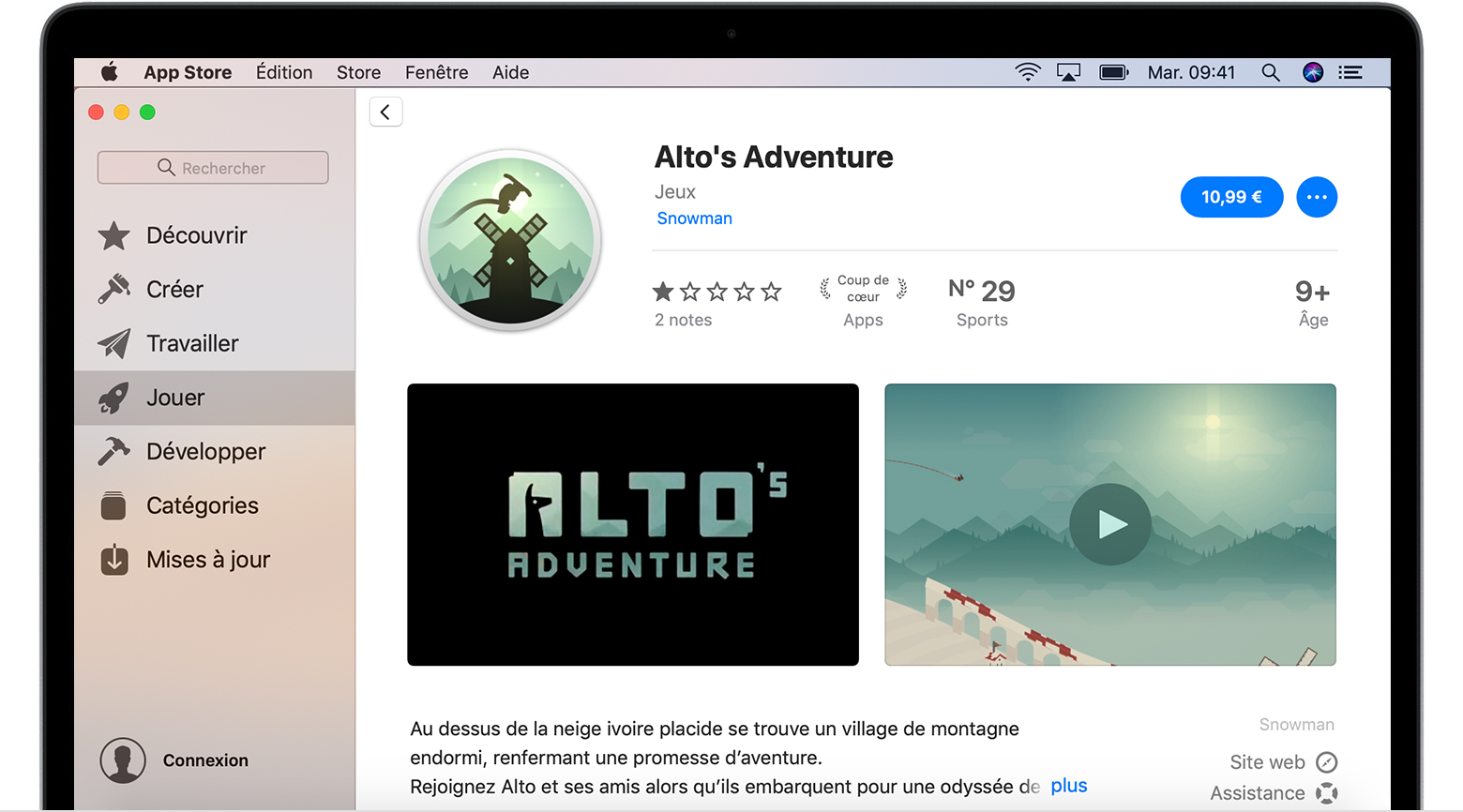Open the Snowman developer link
This screenshot has height=812, width=1463.
pyautogui.click(x=694, y=218)
